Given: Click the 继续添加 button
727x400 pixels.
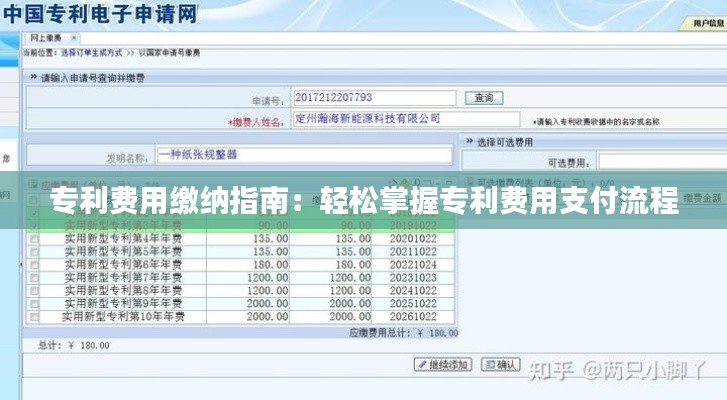Looking at the screenshot, I should pos(442,365).
